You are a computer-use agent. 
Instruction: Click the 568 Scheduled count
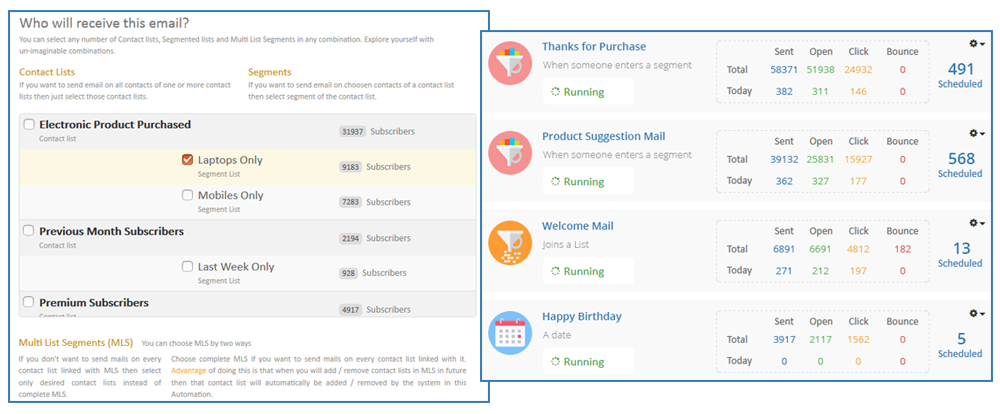click(960, 165)
